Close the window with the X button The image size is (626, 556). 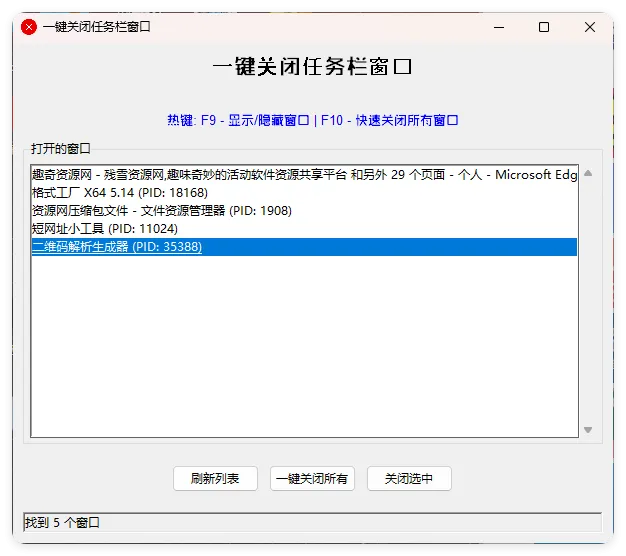590,27
